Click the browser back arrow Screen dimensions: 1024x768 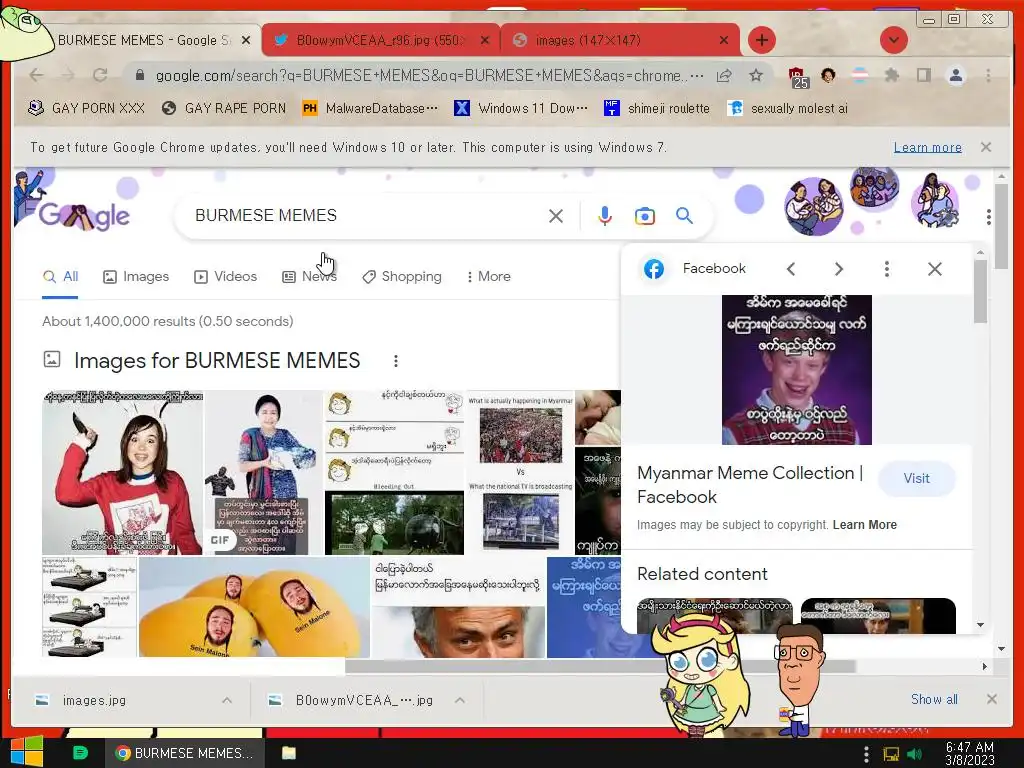coord(37,75)
